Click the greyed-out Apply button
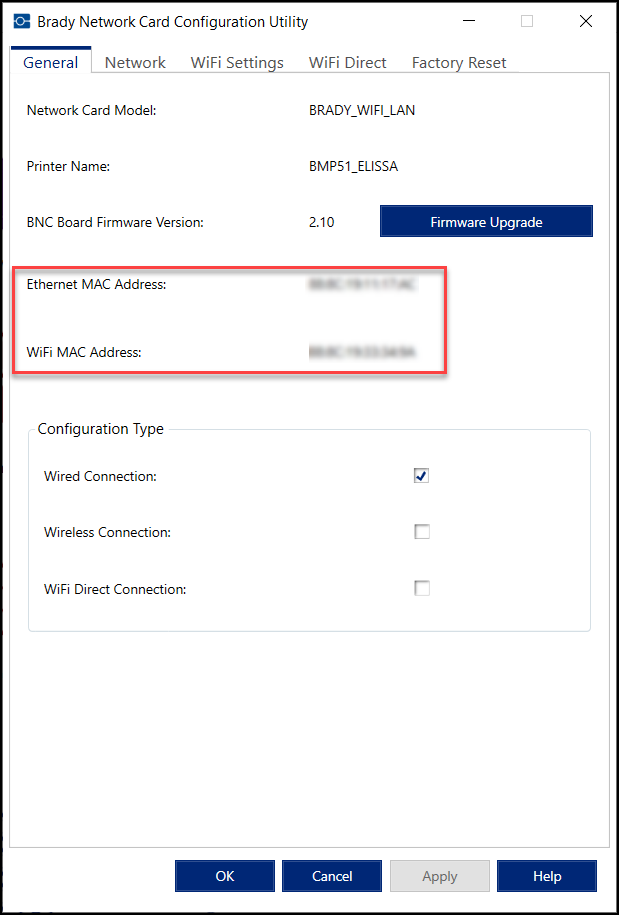The height and width of the screenshot is (915, 619). pos(439,876)
